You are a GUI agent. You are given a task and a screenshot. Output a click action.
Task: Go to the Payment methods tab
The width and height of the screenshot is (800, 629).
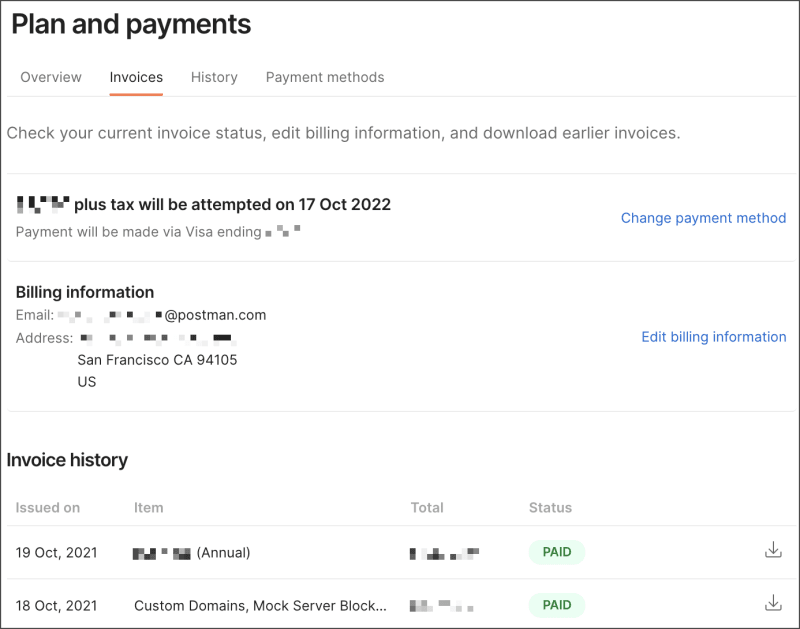coord(325,77)
